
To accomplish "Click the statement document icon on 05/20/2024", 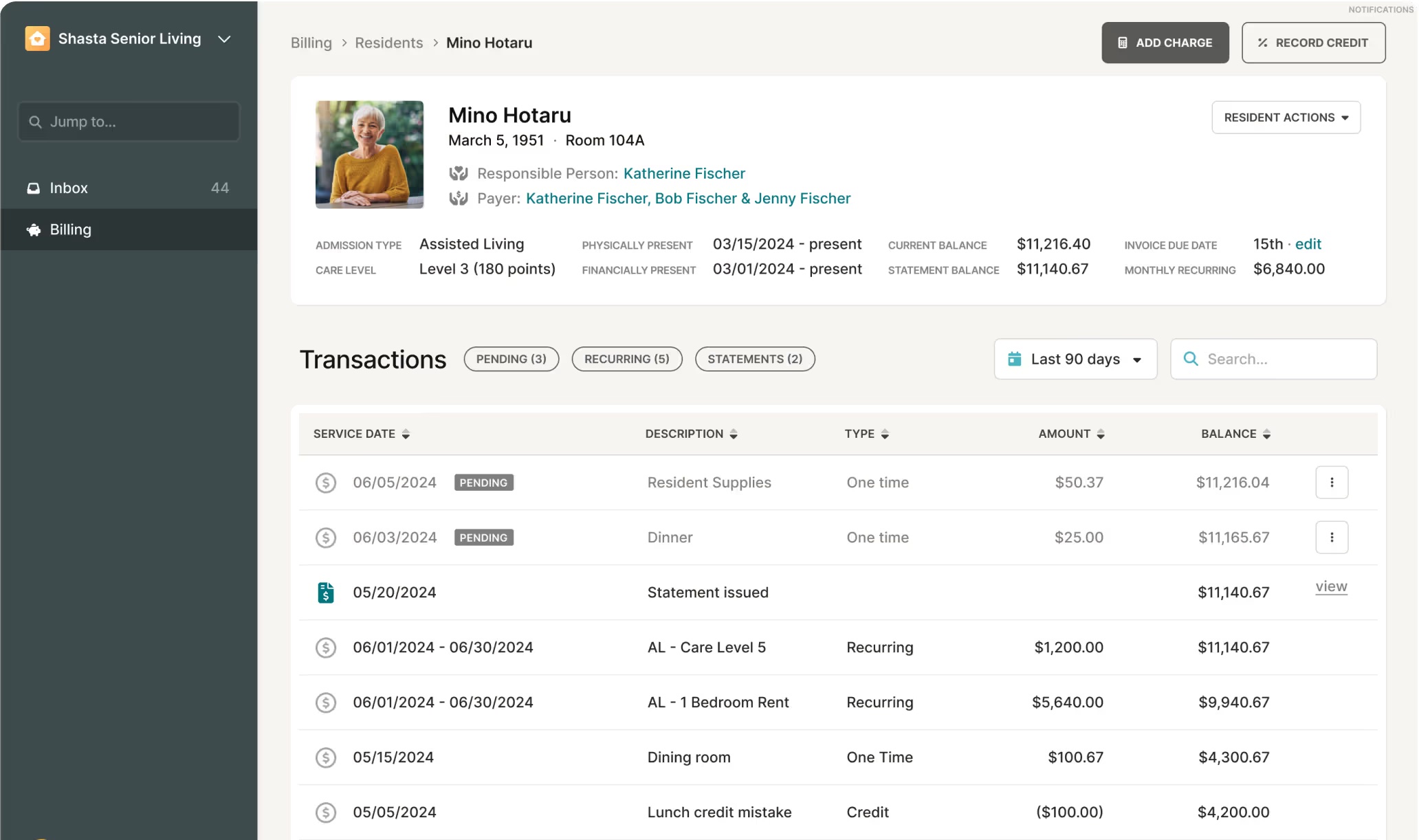I will coord(326,593).
